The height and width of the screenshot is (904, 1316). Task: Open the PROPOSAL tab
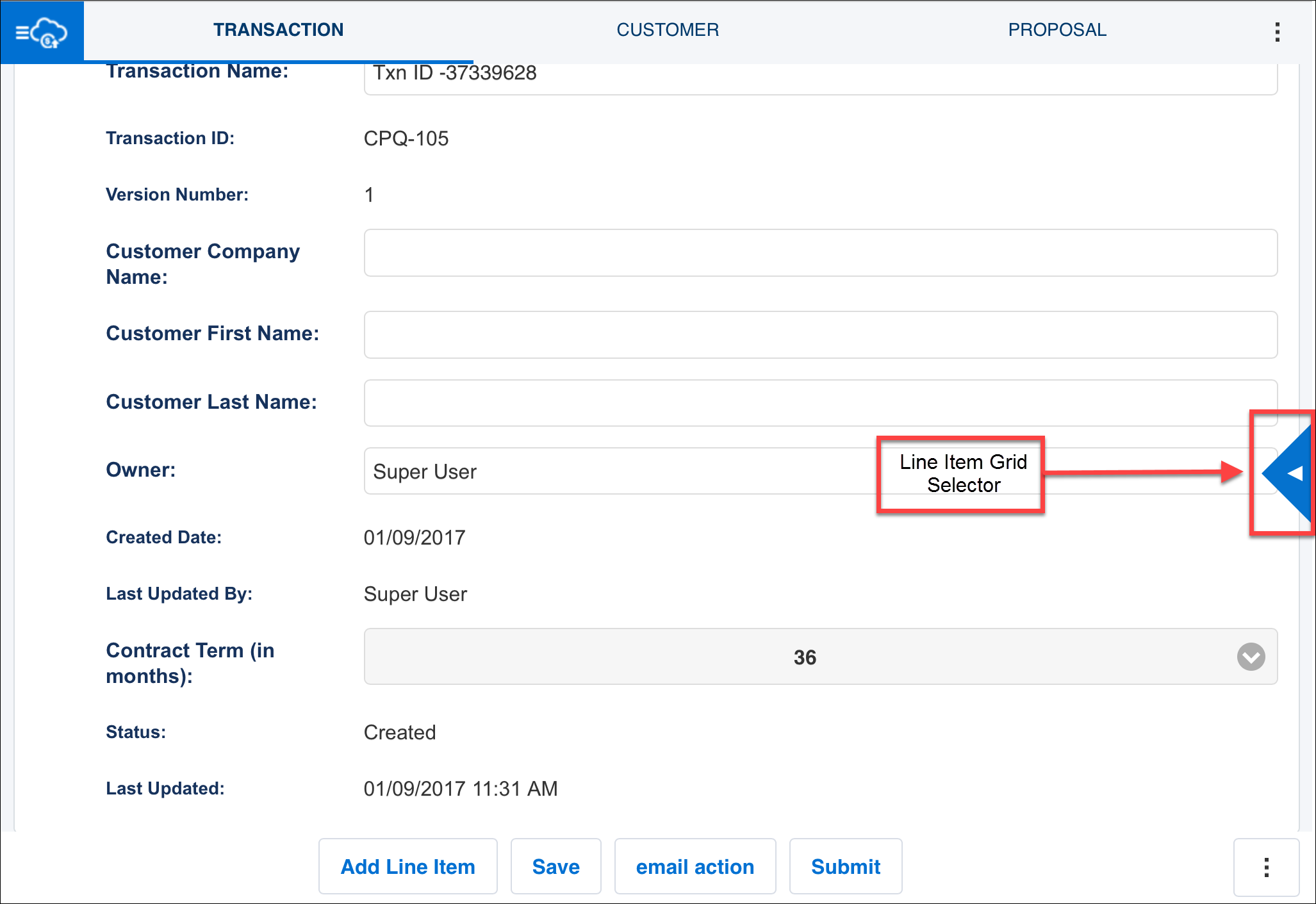[x=1057, y=29]
